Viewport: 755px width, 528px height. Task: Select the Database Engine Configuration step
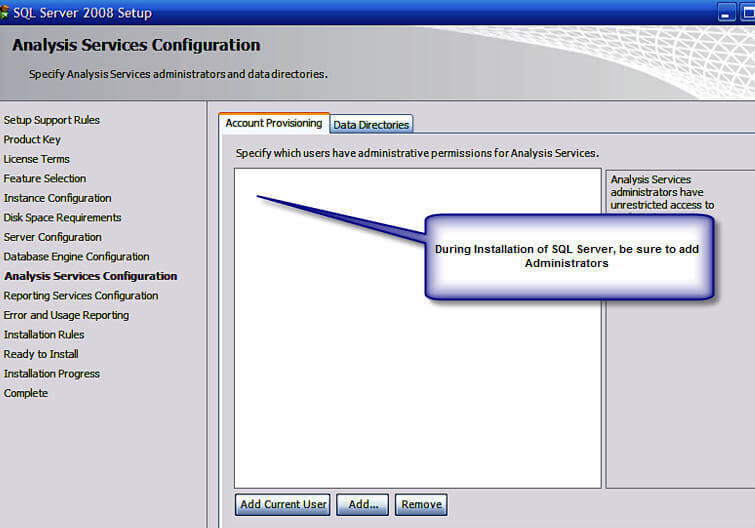pos(76,257)
